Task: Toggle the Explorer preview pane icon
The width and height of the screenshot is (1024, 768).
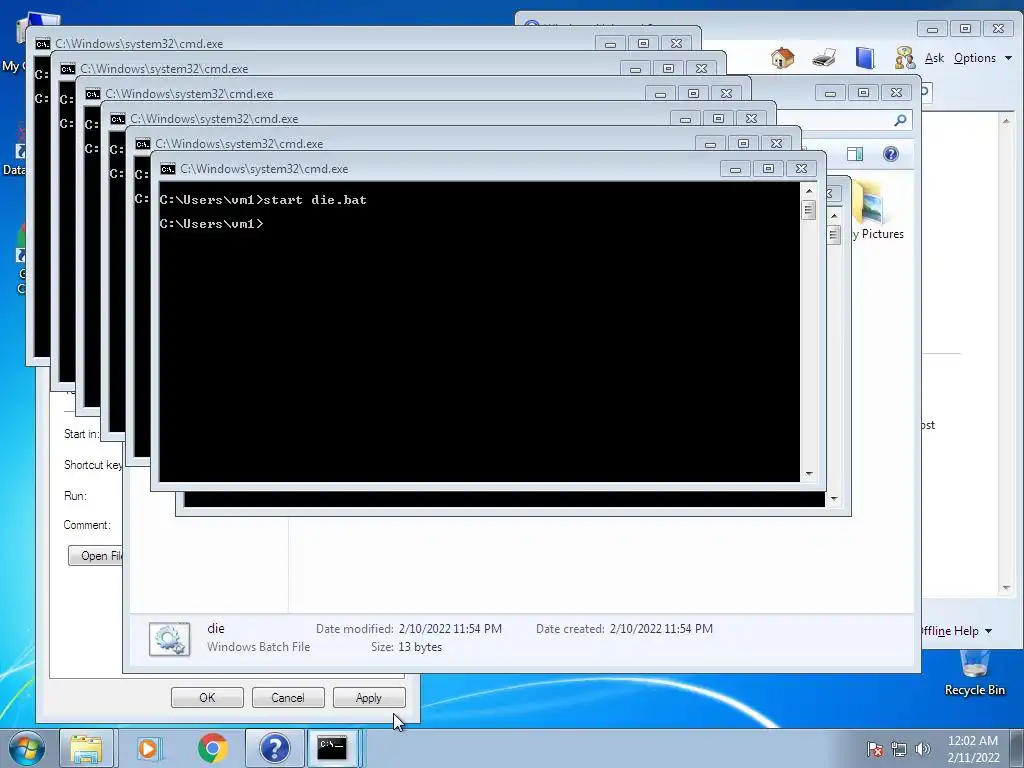Action: (x=855, y=154)
